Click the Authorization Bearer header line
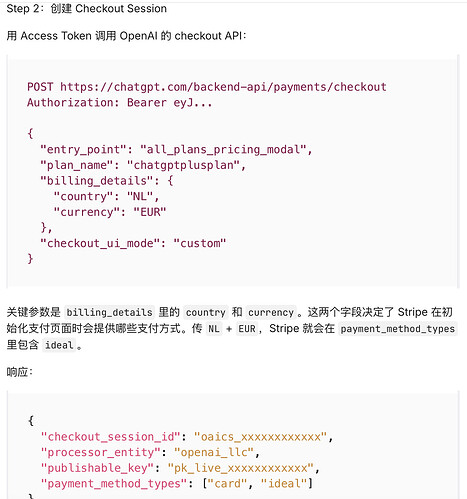Screen dimensions: 467x499 pos(120,103)
